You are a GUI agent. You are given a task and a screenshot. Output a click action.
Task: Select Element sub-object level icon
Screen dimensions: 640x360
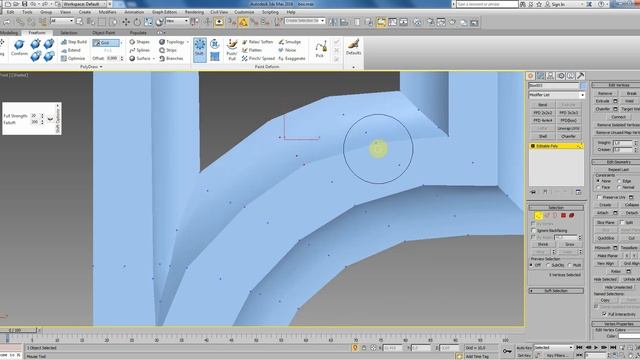(571, 216)
